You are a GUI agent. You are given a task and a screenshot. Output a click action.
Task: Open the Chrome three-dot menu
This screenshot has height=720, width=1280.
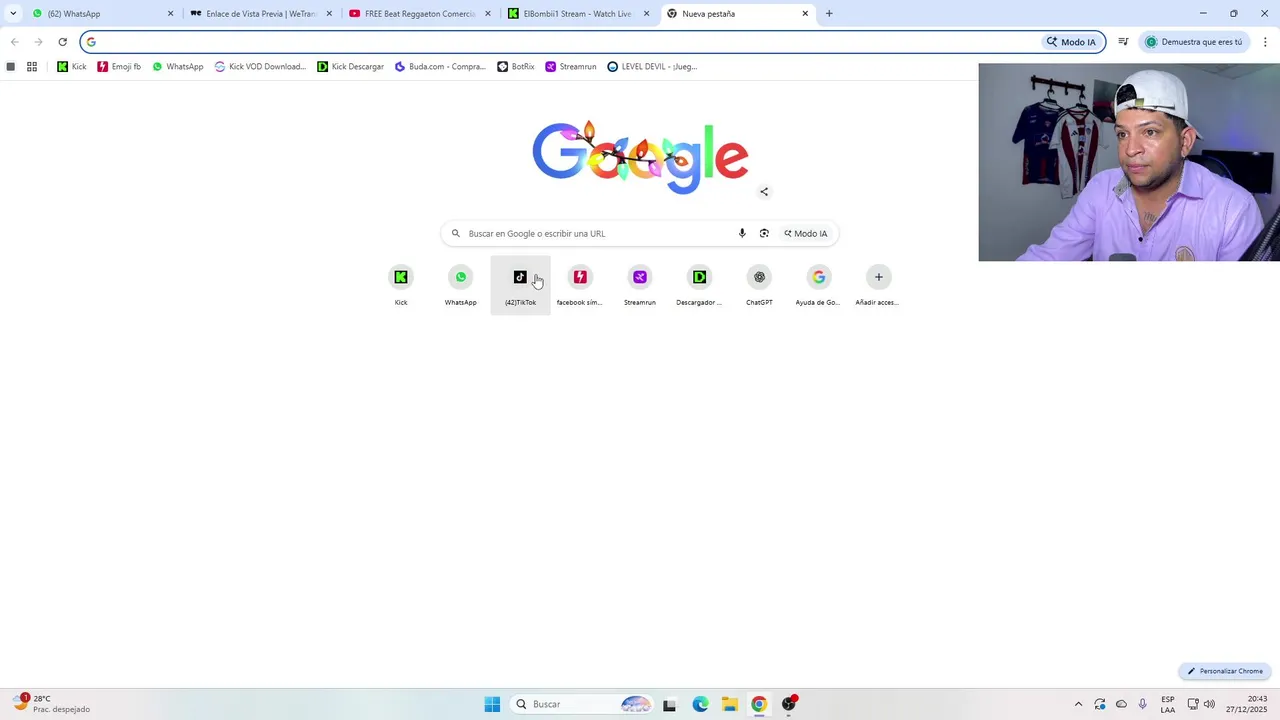[1265, 42]
